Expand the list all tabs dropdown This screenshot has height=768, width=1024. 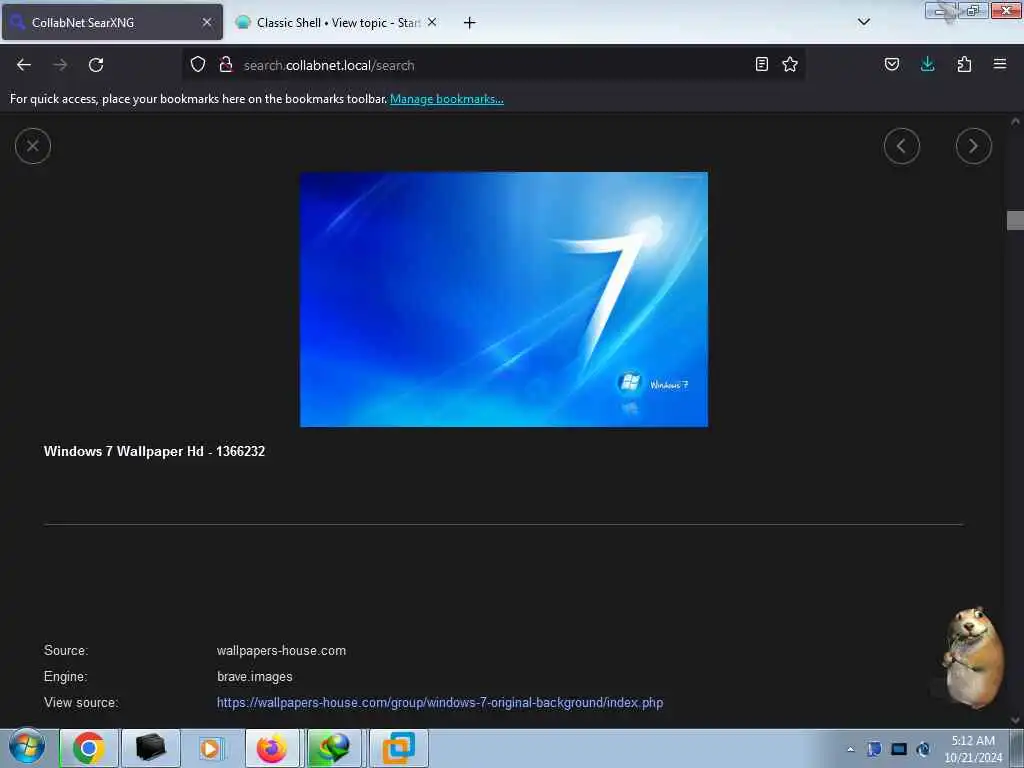(863, 22)
